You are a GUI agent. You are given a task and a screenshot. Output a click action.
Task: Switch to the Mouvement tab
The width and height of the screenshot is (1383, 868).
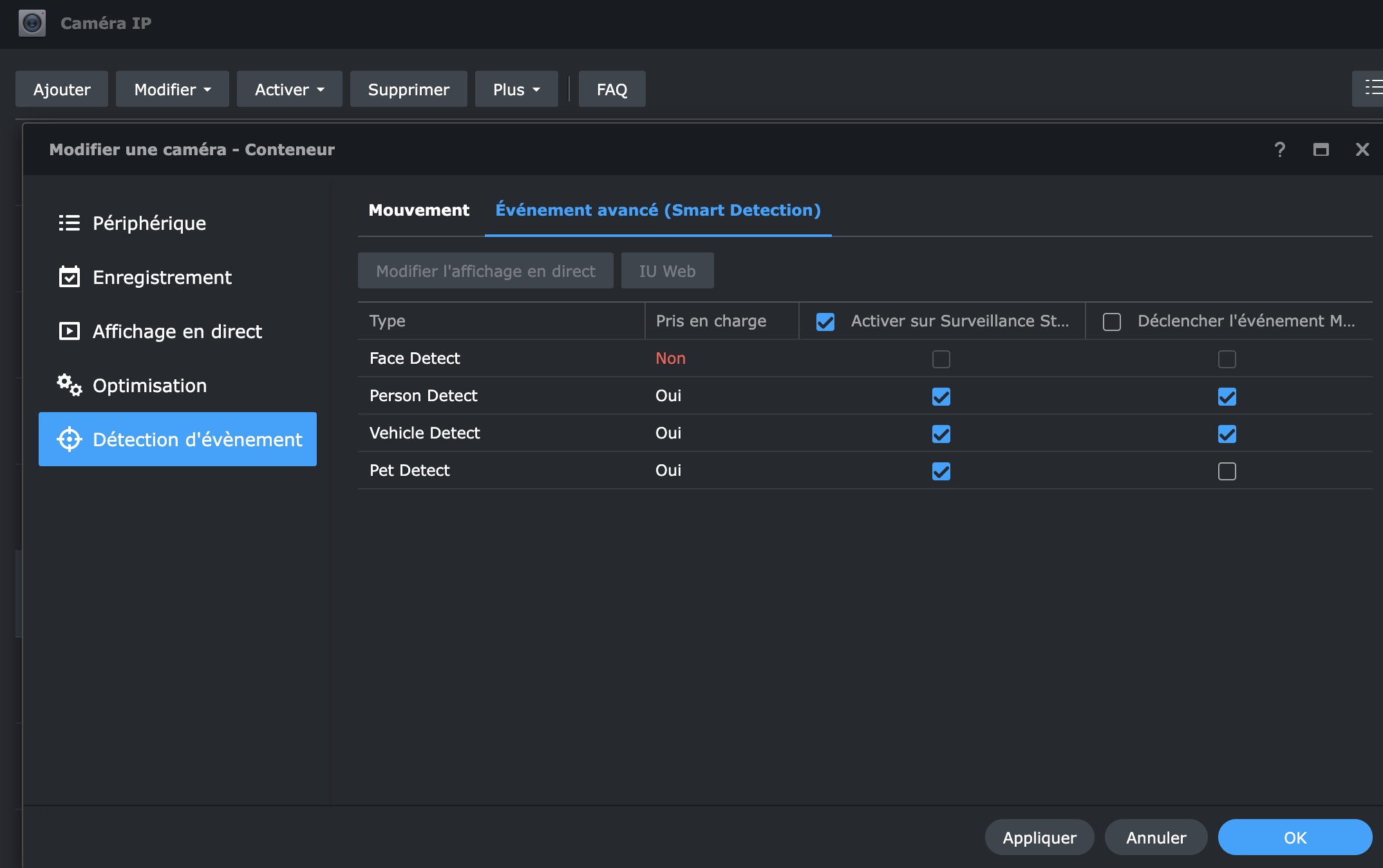(419, 210)
